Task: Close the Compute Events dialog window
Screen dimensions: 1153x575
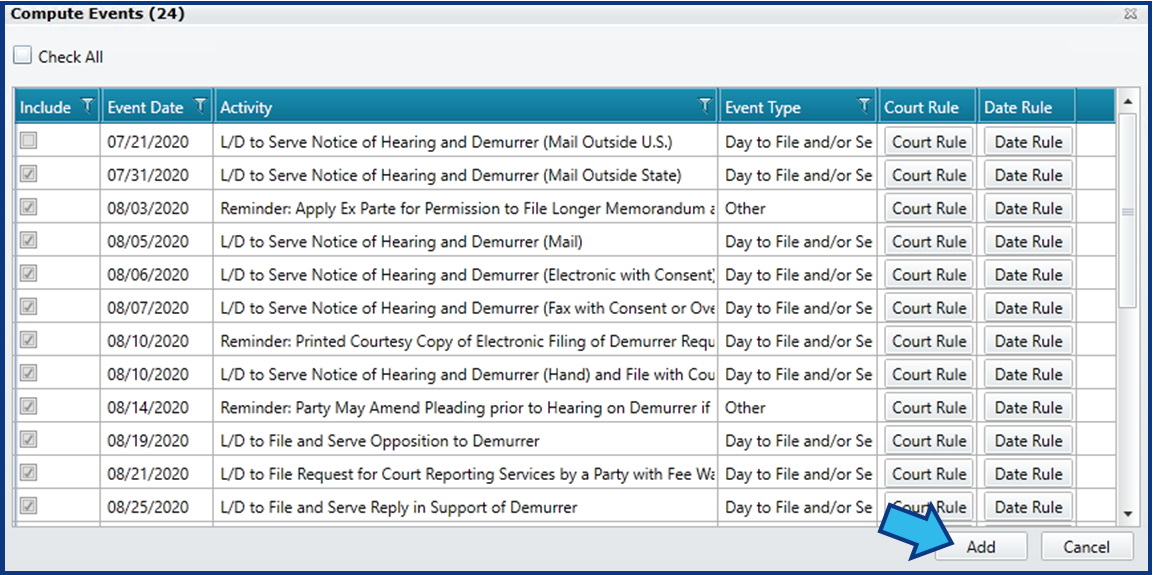Action: (x=1130, y=13)
